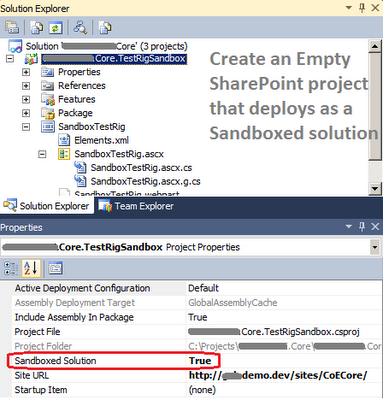Switch Properties grid to Alphabetical sort
Viewport: 383px width, 400px height.
pyautogui.click(x=31, y=268)
